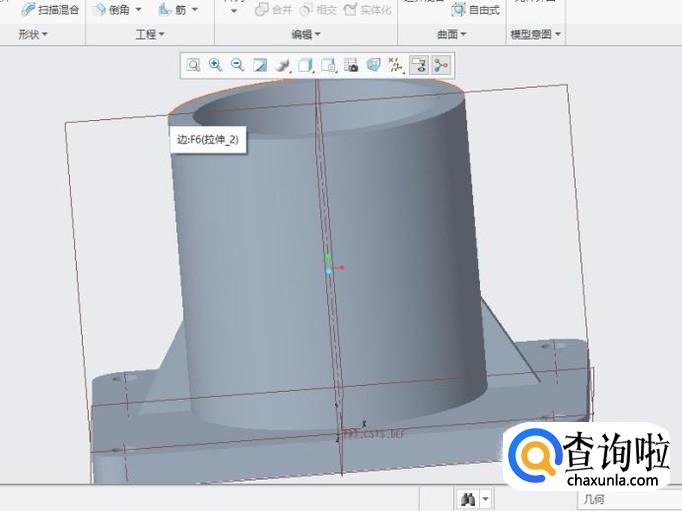Toggle the spin center display
This screenshot has height=511, width=682.
click(441, 65)
